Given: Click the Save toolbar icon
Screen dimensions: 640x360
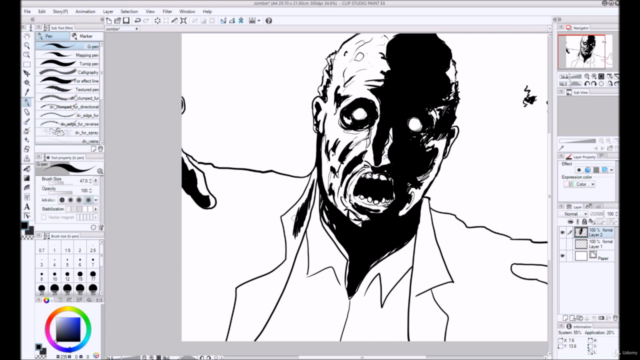Looking at the screenshot, I should pos(126,21).
